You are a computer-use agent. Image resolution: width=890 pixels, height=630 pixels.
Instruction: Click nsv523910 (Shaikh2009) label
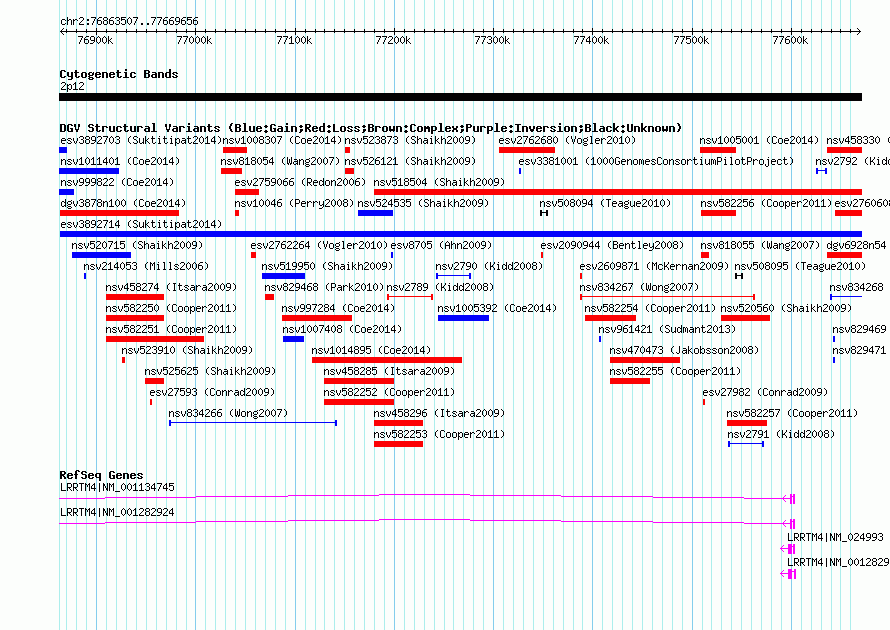[x=187, y=350]
